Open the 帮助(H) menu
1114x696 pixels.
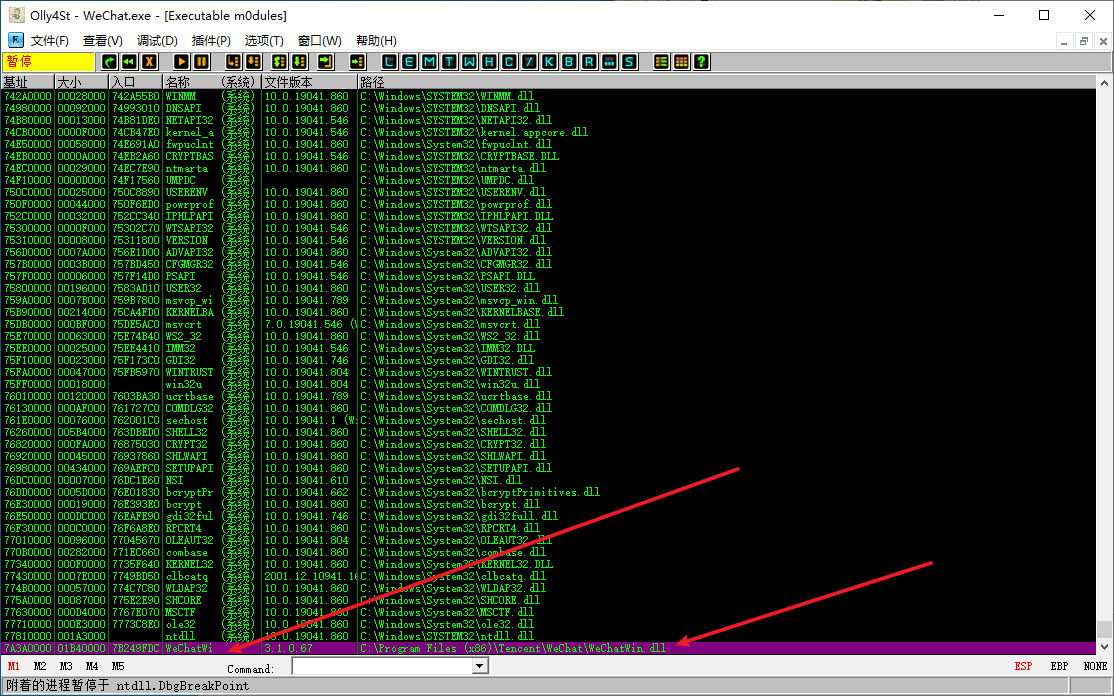377,40
